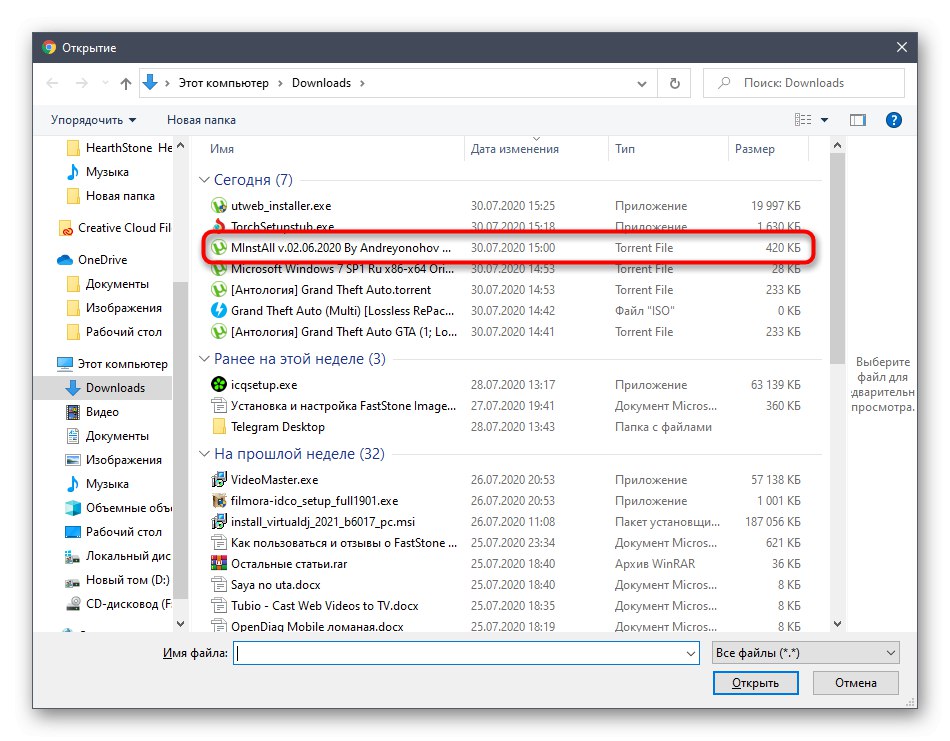Open Creative Cloud Files in sidebar
The image size is (950, 741).
[115, 228]
